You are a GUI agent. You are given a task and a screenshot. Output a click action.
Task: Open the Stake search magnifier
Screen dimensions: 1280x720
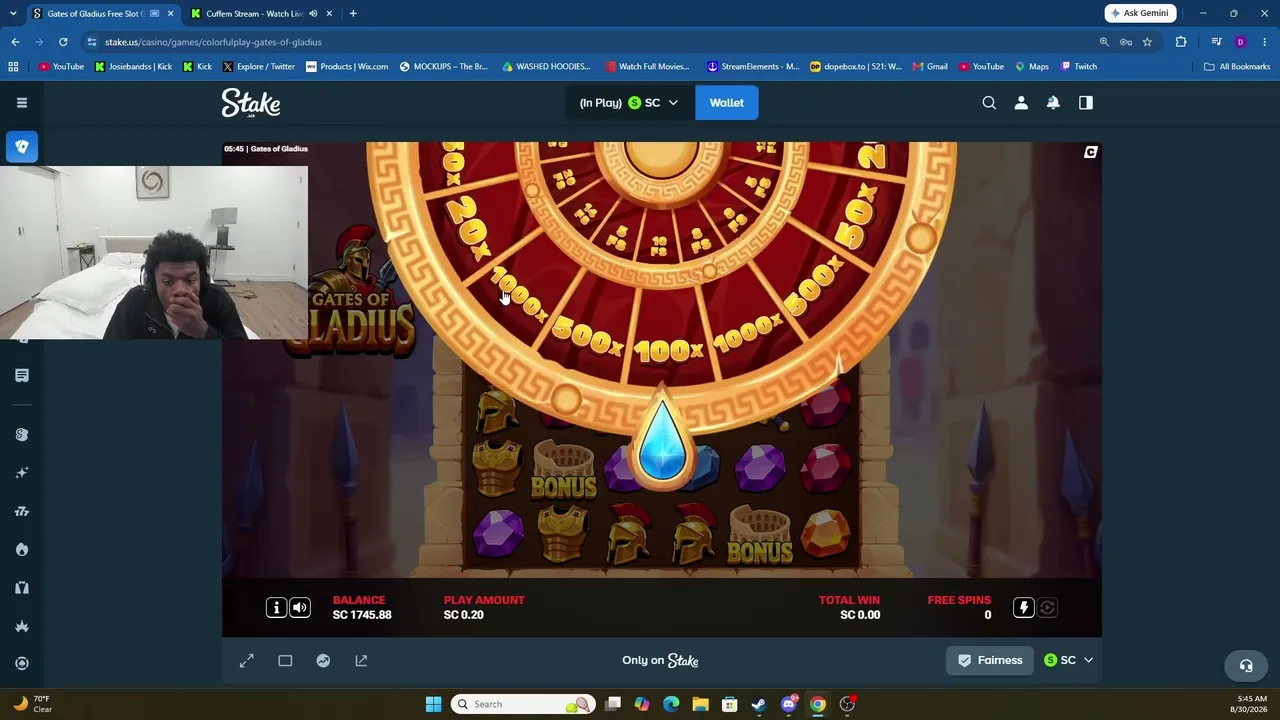tap(989, 102)
